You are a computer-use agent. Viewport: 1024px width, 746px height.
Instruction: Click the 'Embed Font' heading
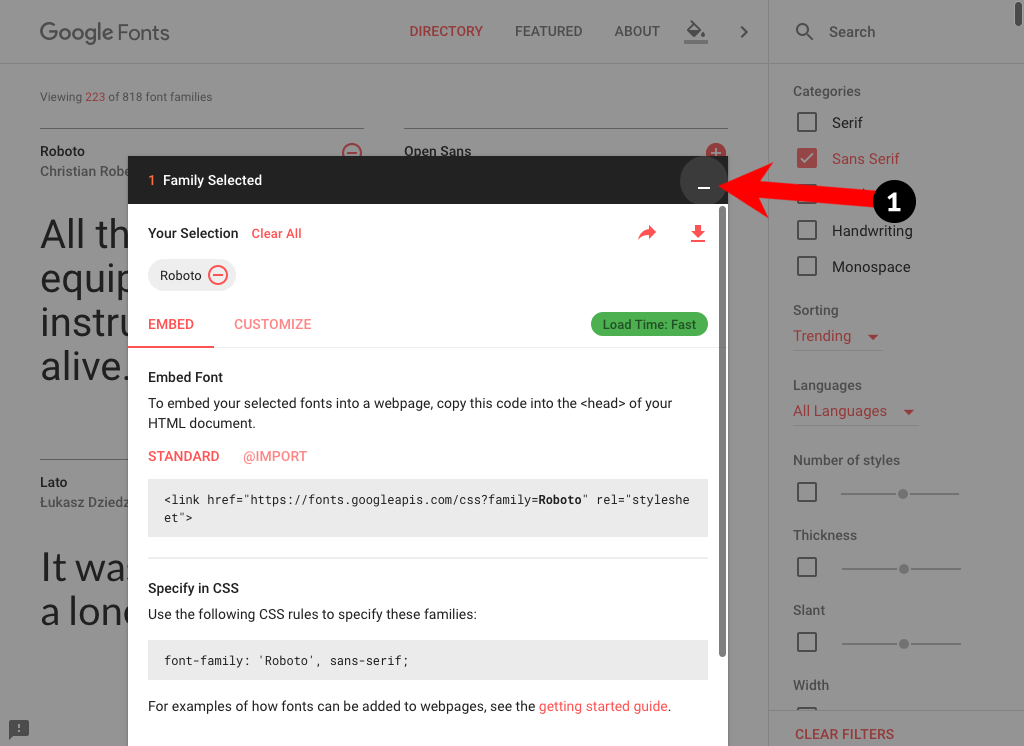(x=185, y=378)
